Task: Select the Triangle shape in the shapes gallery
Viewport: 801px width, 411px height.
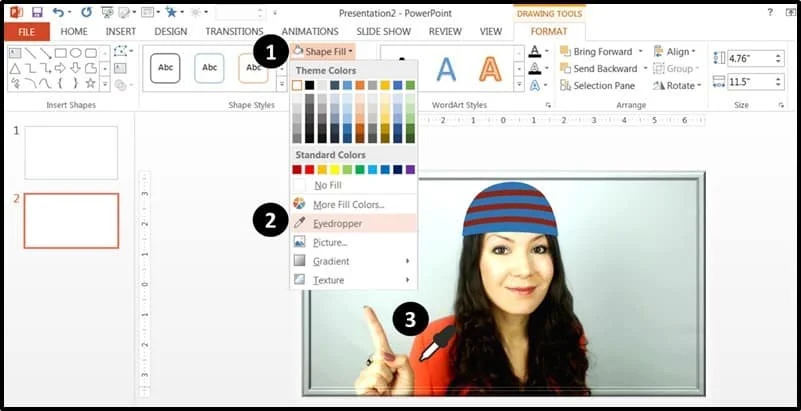Action: point(15,68)
